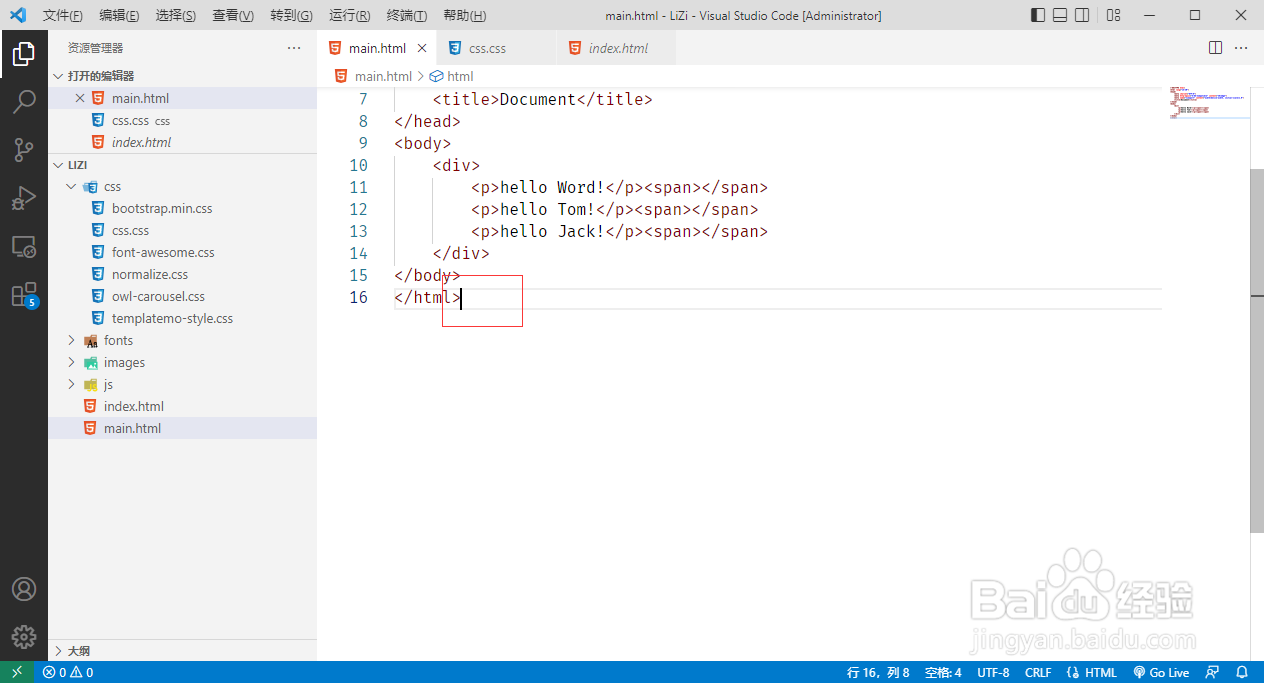Open the 帮助(H) menu

pos(464,16)
